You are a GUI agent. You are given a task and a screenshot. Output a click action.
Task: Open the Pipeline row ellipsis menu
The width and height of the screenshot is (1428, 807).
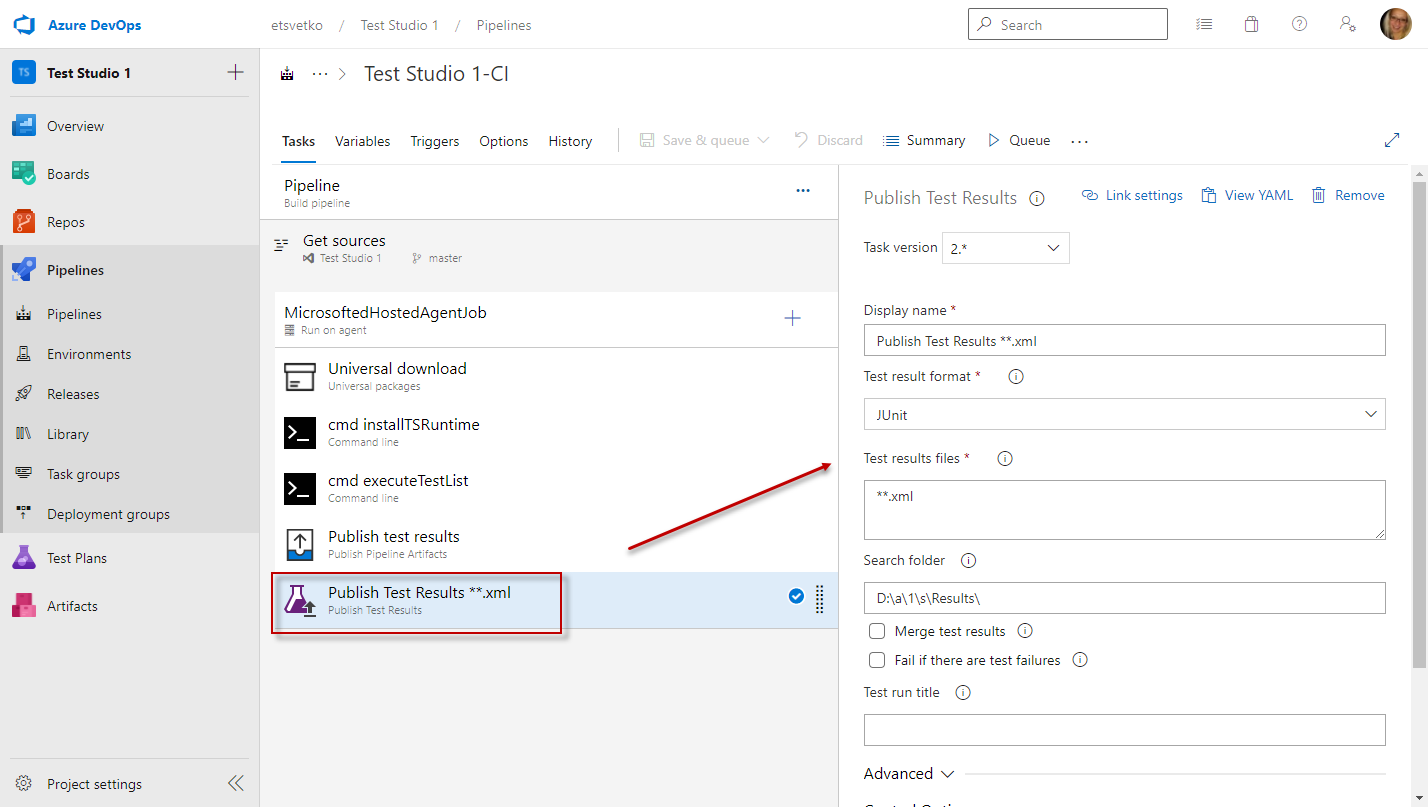[x=803, y=190]
